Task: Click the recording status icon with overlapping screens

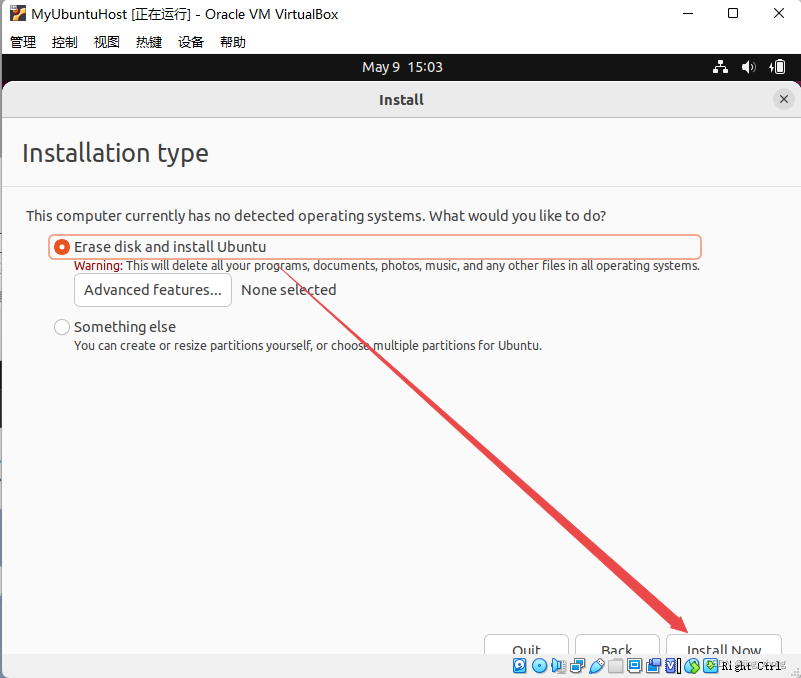Action: point(653,665)
